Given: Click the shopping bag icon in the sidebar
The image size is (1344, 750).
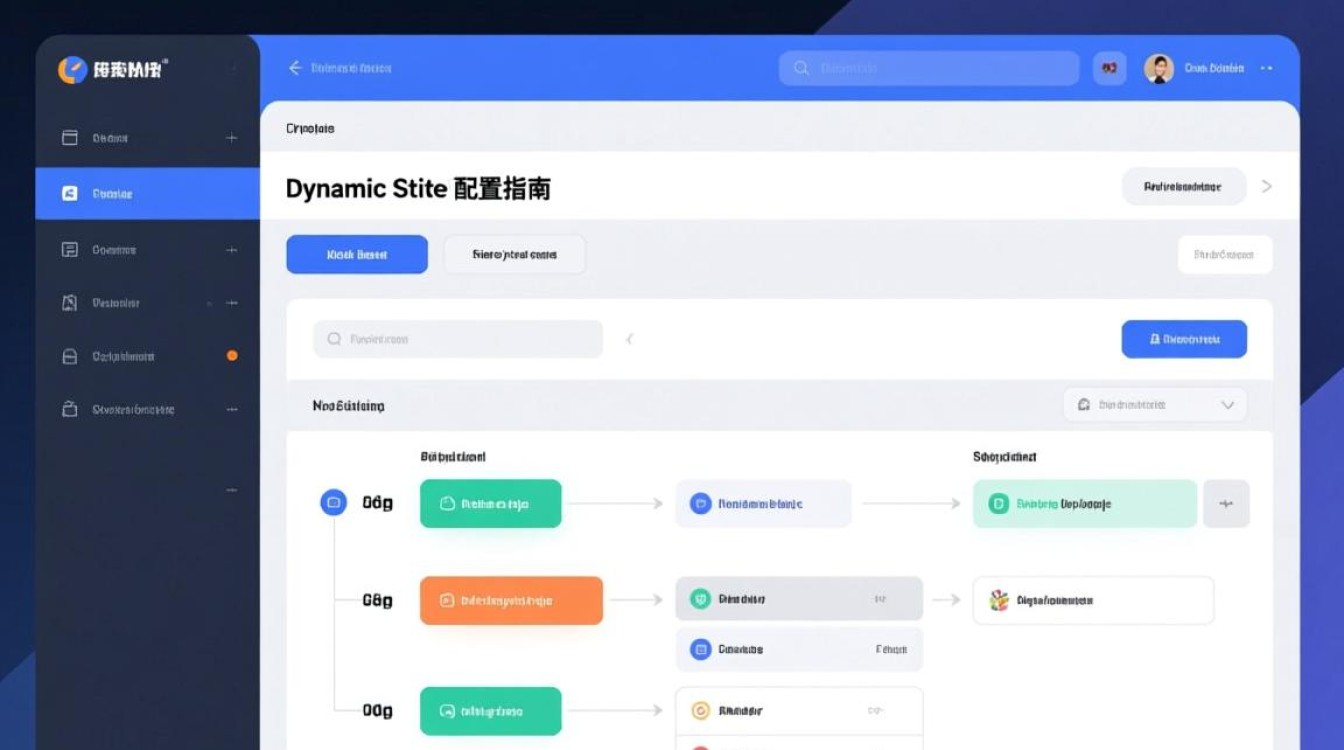Looking at the screenshot, I should [70, 409].
